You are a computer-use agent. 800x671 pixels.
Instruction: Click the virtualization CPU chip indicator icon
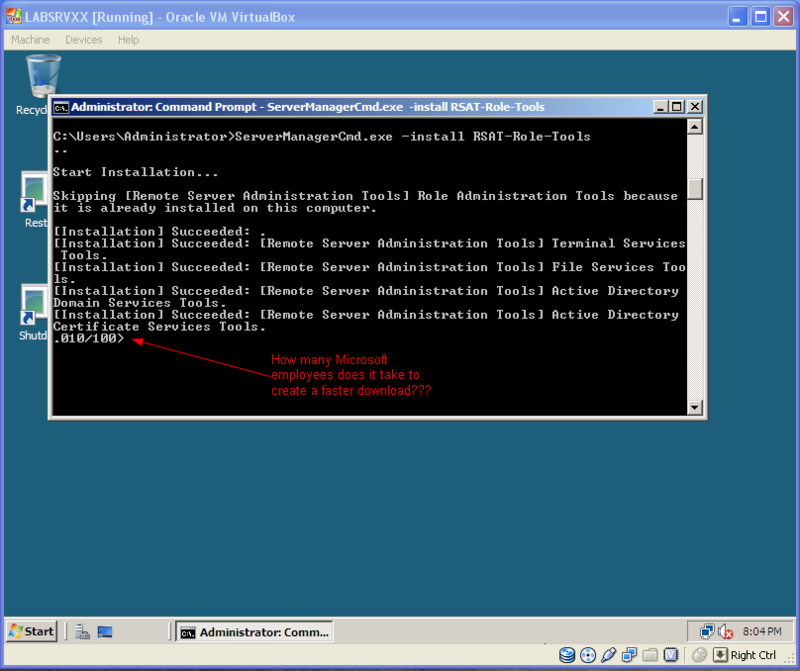coord(671,655)
